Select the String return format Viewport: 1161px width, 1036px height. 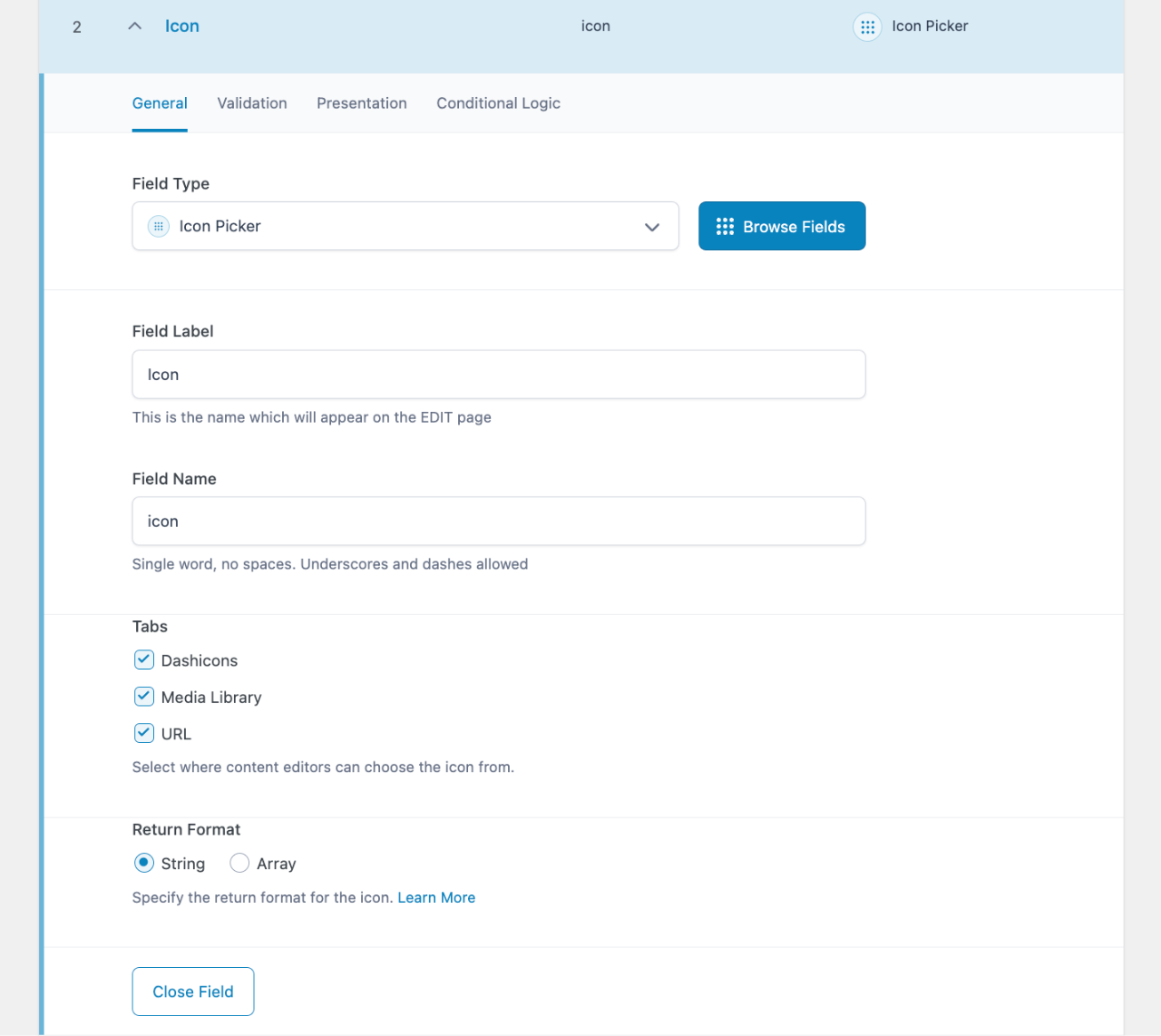point(144,863)
